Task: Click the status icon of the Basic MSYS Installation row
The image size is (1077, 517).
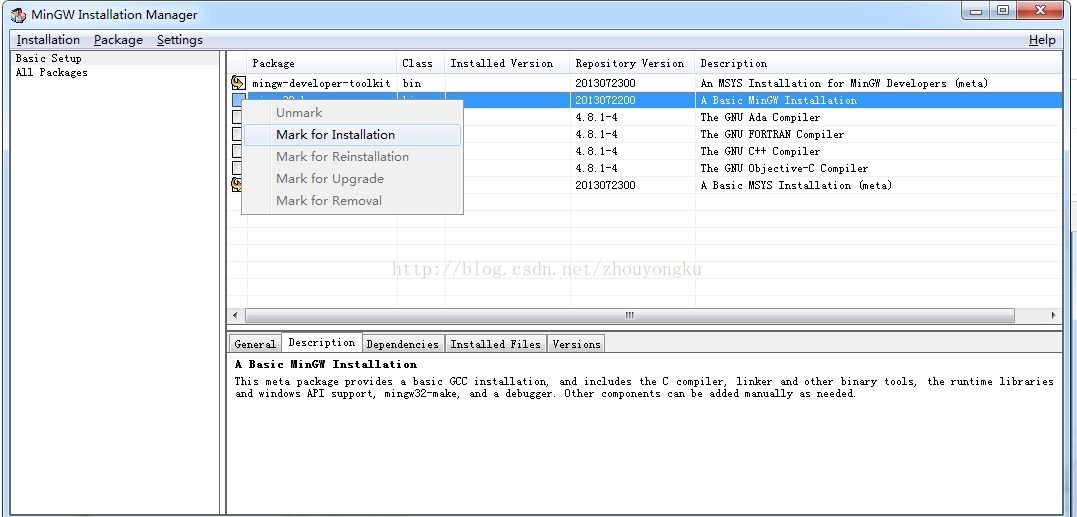Action: (236, 185)
